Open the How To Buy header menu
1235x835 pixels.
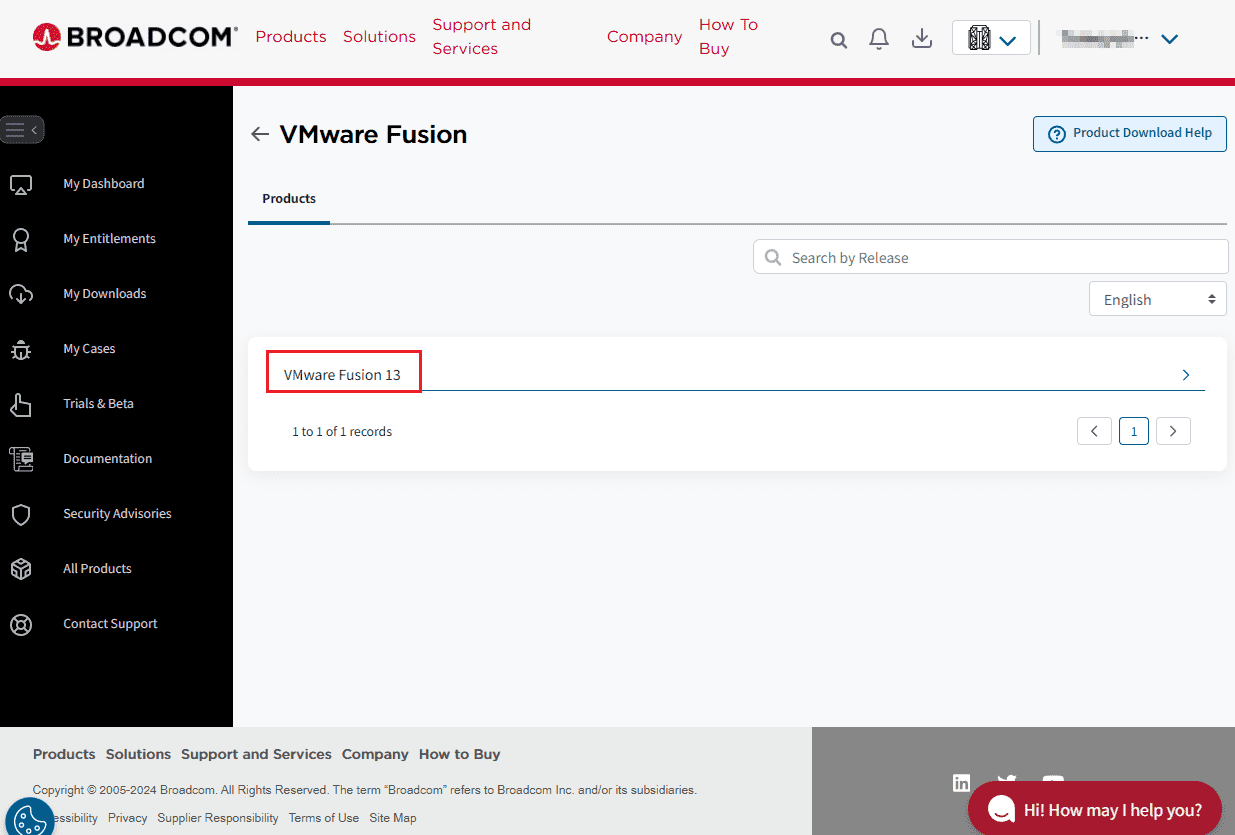[x=729, y=37]
